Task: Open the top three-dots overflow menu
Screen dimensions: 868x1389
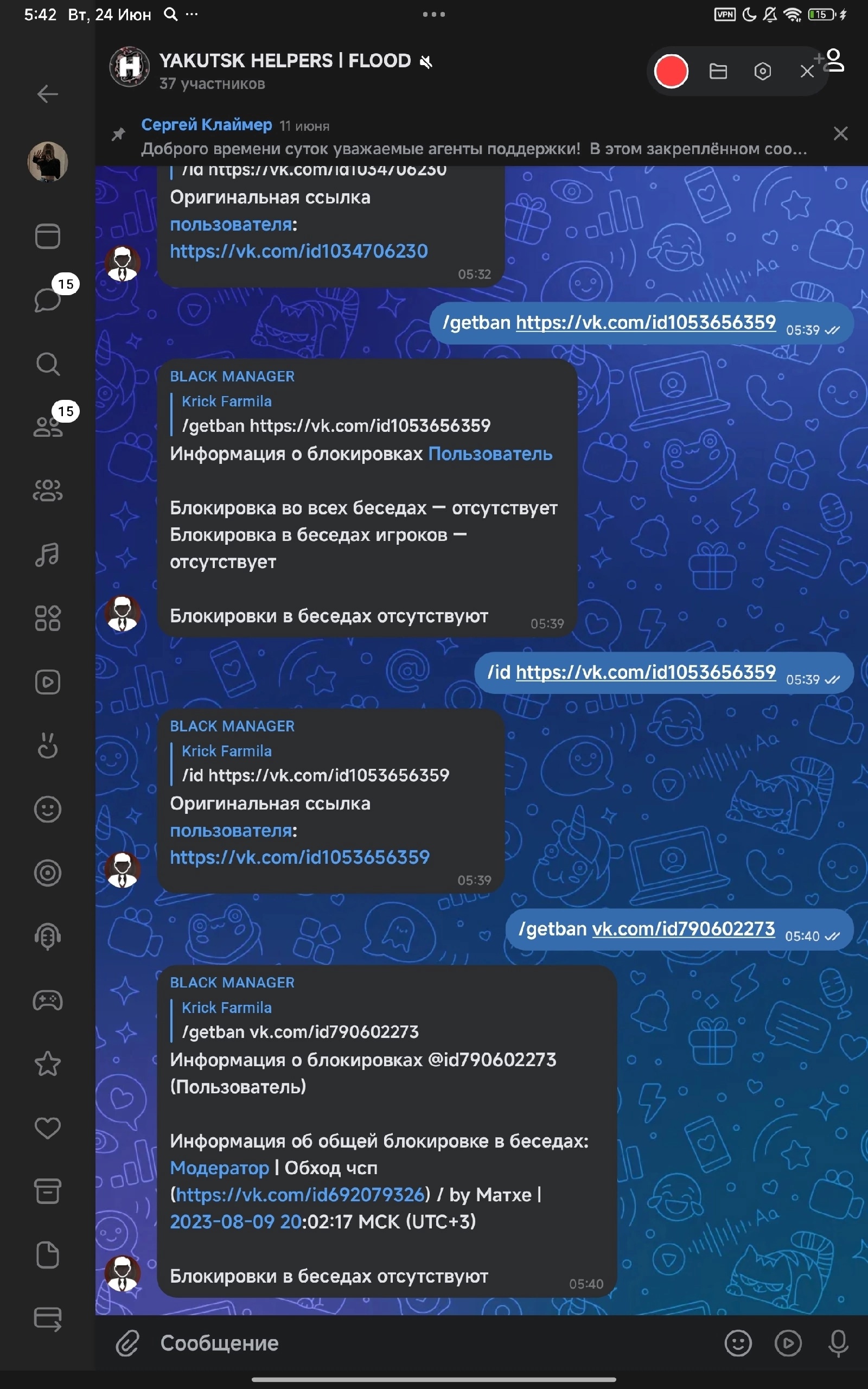Action: [x=433, y=14]
